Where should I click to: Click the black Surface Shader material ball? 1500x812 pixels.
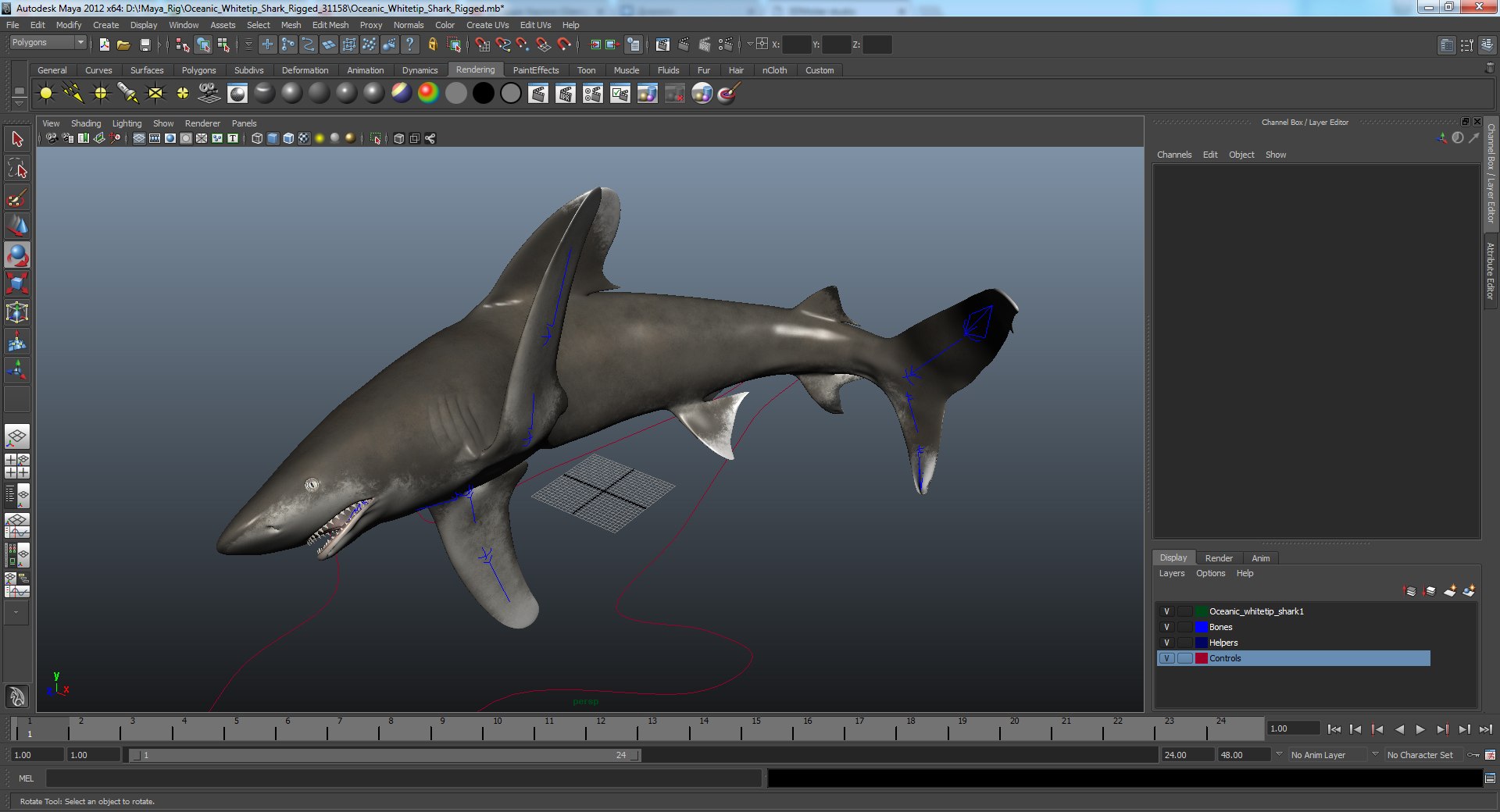pyautogui.click(x=483, y=94)
